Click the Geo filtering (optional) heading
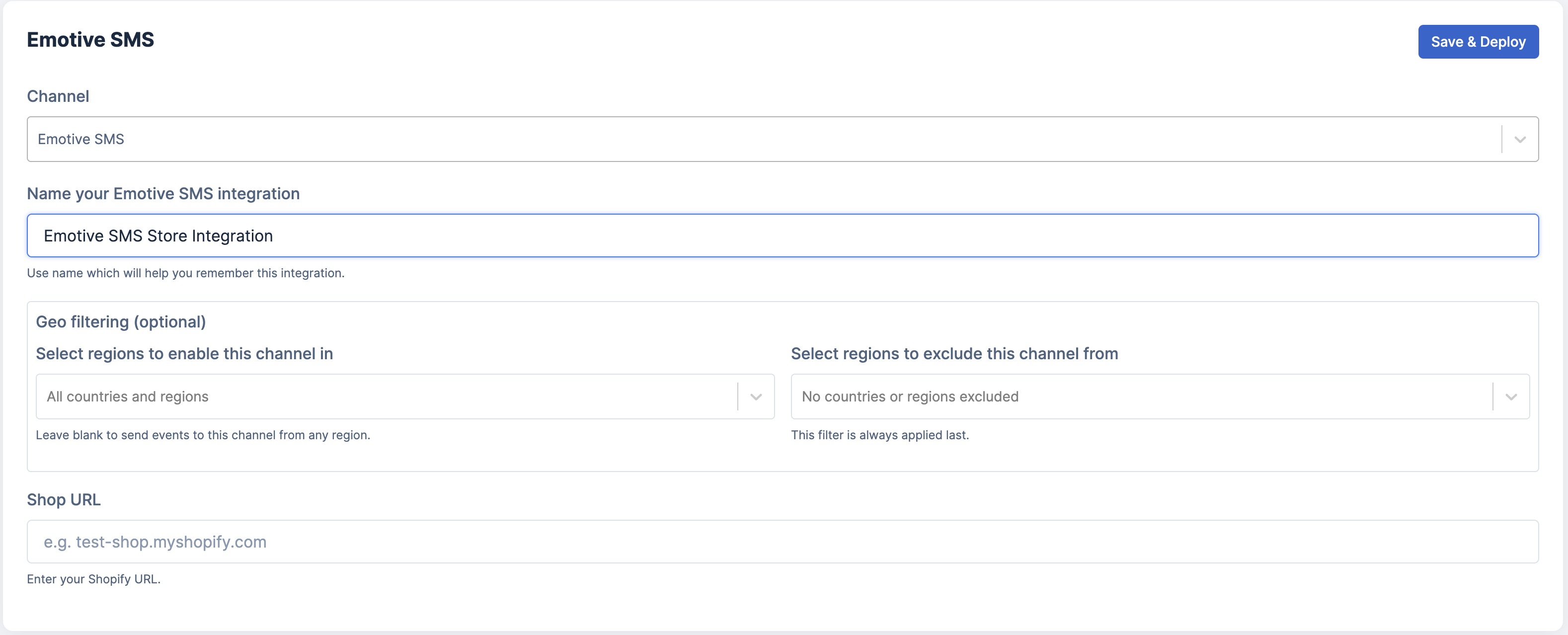This screenshot has height=635, width=1568. tap(121, 322)
